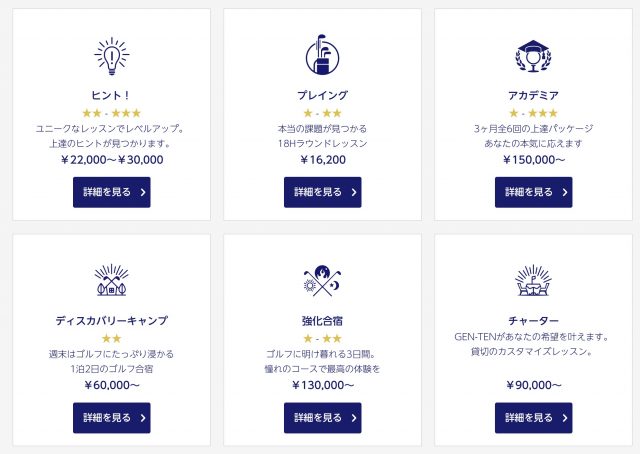Screen dimensions: 640x454
Task: Open 詳細を見る for the プレイング lesson
Action: 322,192
